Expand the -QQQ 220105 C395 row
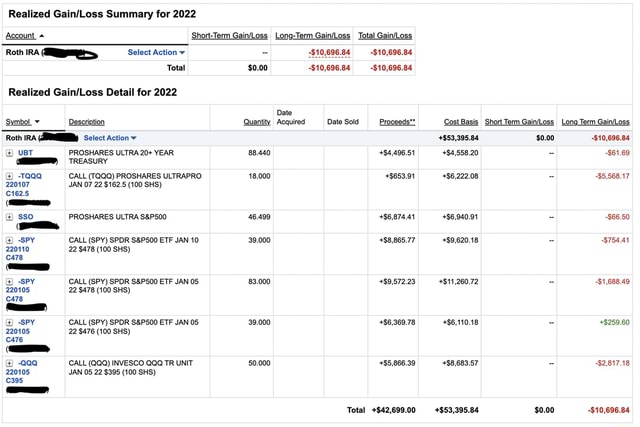 click(9, 363)
